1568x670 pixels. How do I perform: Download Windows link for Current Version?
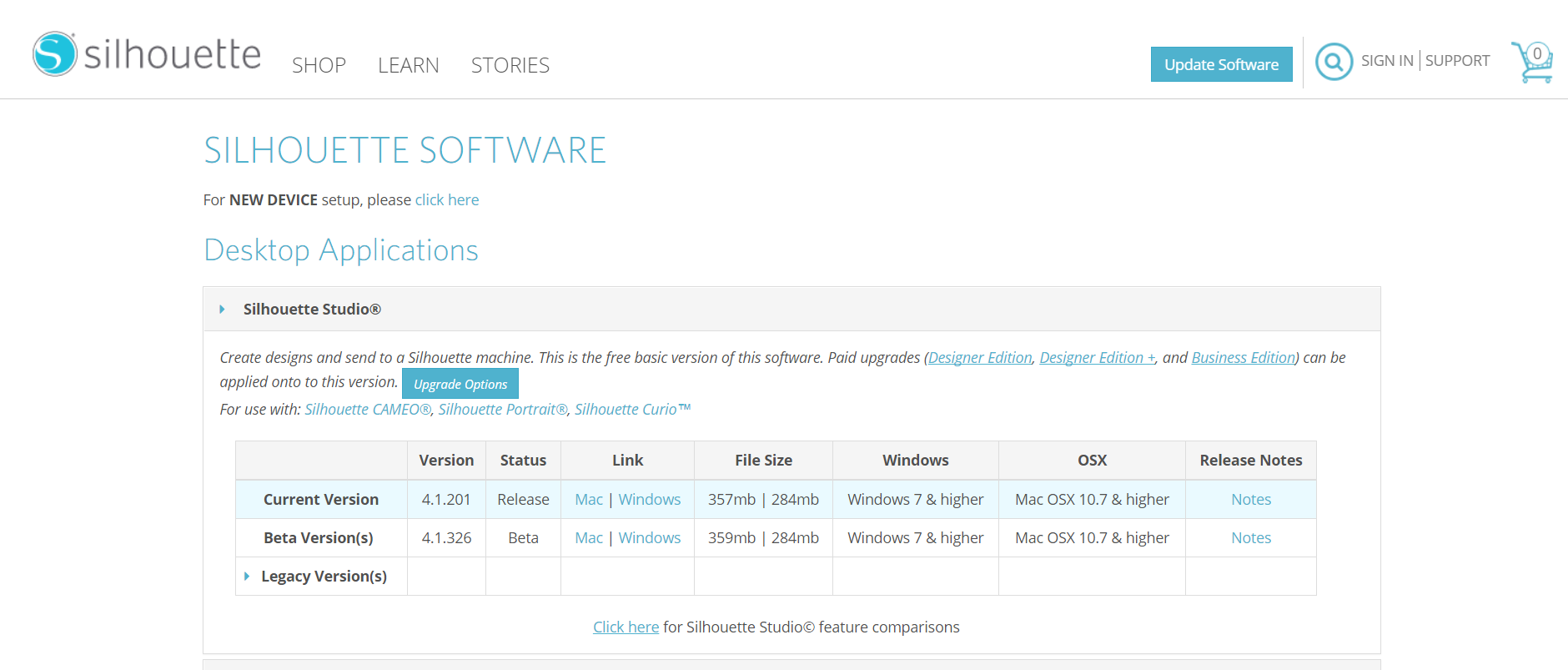(x=650, y=500)
